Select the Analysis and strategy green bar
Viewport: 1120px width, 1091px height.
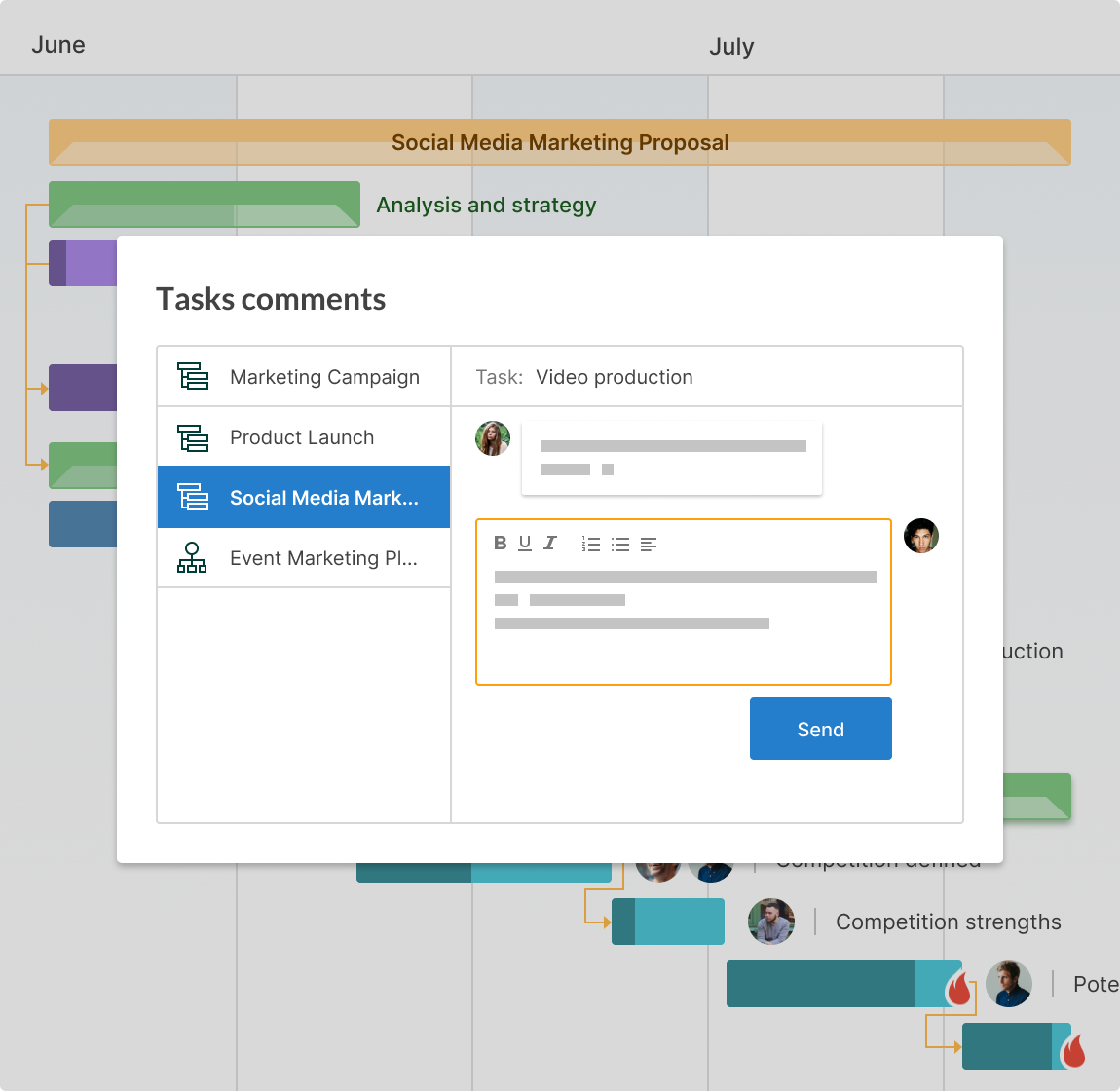coord(205,205)
